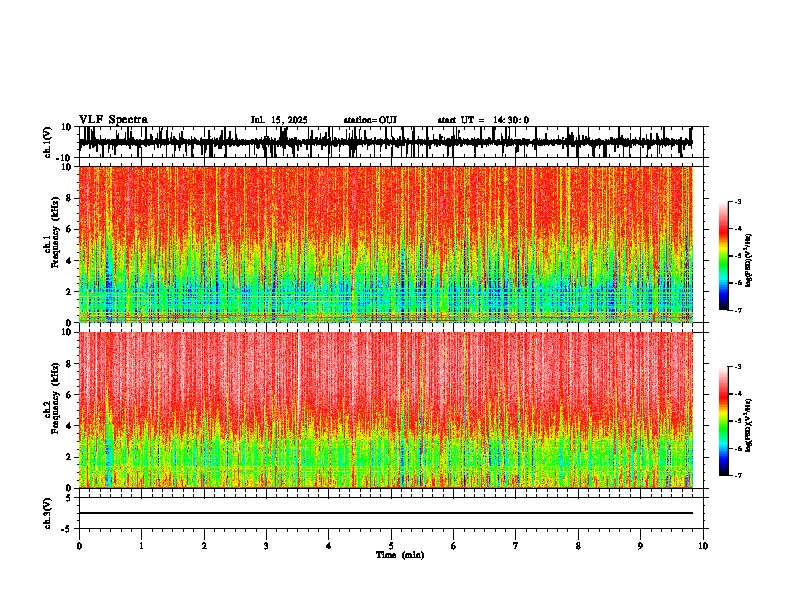Click time axis tick label "2"
Screen dimensions: 792x612
[204, 546]
